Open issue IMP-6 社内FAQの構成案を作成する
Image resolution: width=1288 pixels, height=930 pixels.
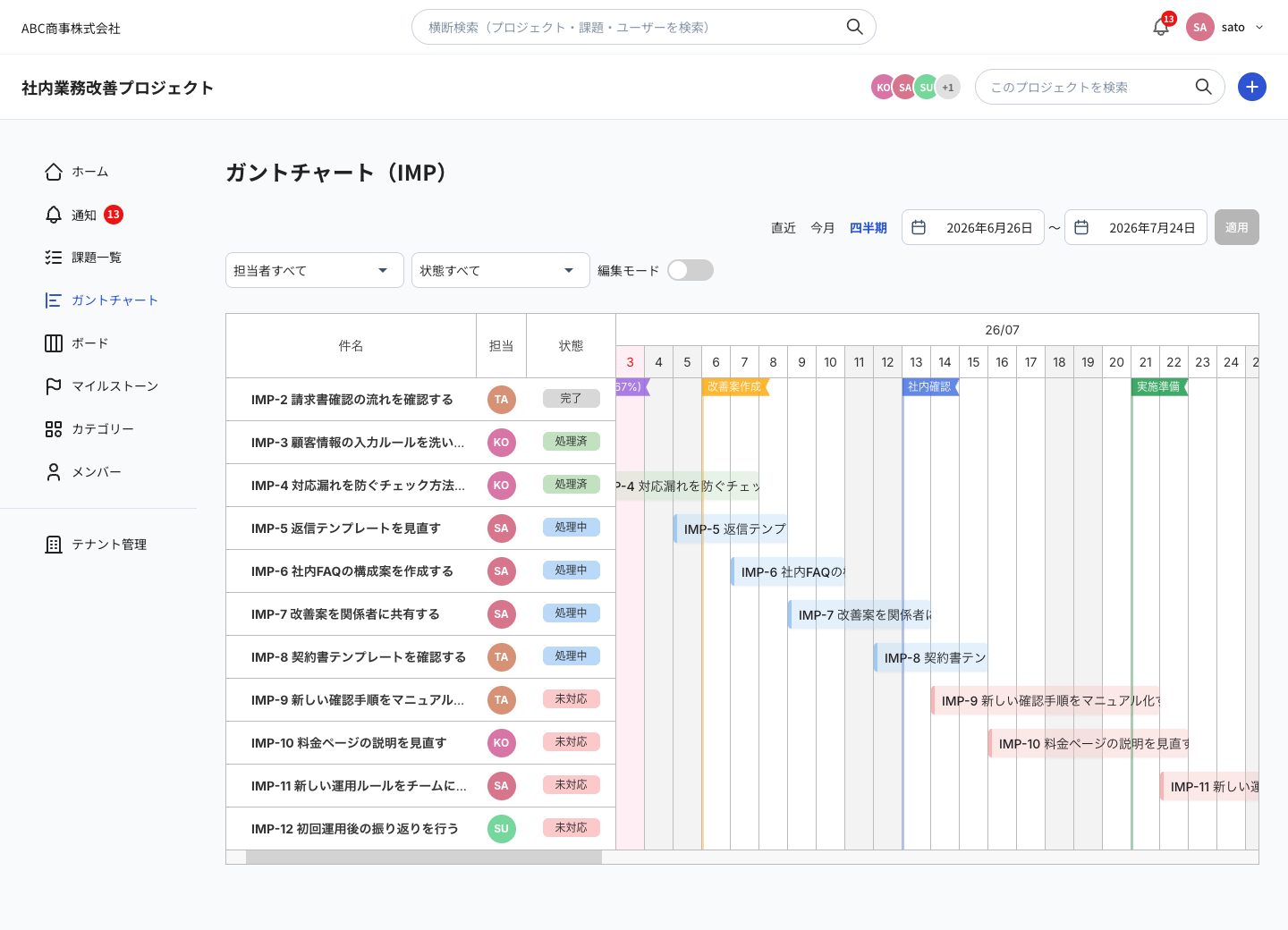point(352,571)
